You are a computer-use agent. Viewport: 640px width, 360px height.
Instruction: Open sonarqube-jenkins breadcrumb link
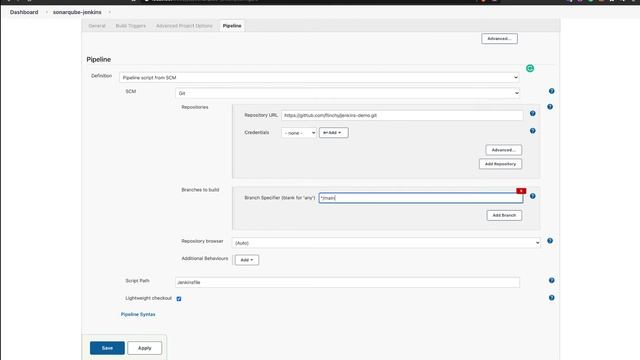(77, 12)
